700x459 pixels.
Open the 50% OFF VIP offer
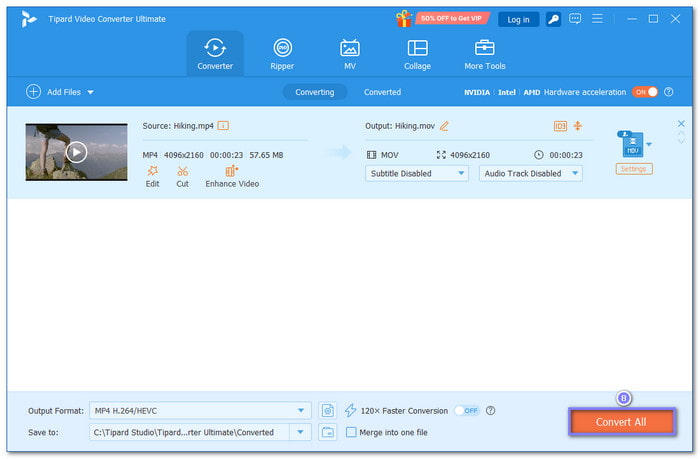pyautogui.click(x=451, y=18)
